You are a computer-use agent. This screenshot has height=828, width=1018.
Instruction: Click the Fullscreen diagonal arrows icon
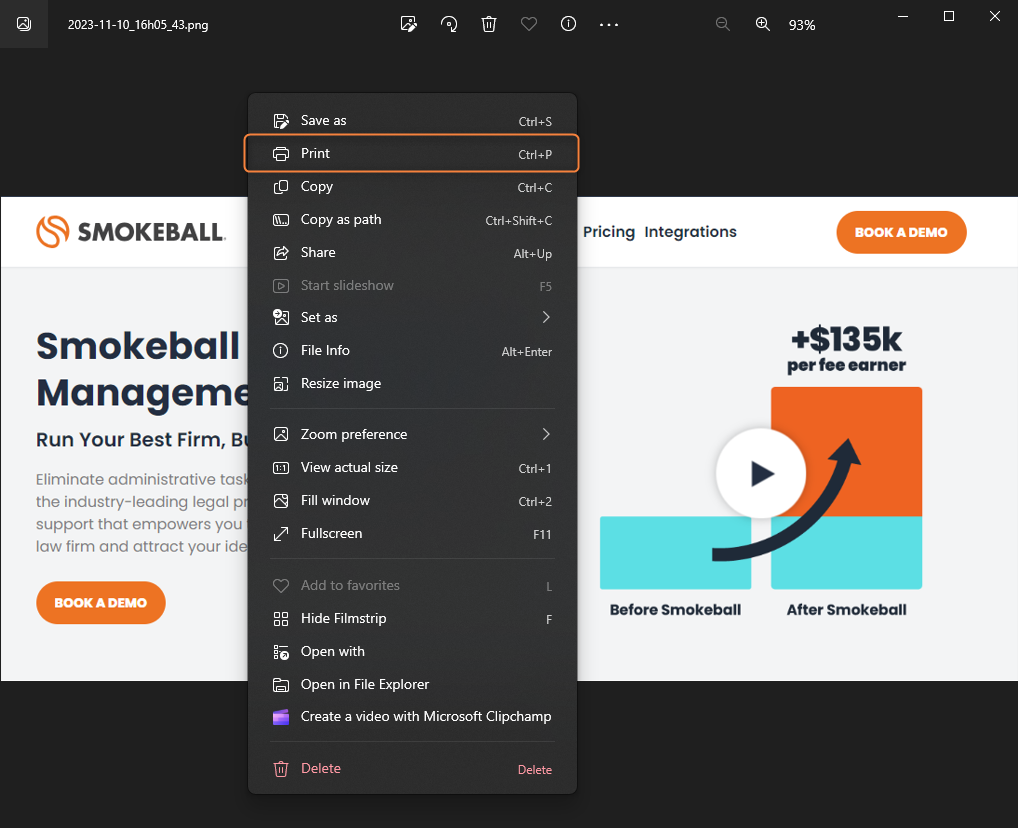pyautogui.click(x=280, y=534)
